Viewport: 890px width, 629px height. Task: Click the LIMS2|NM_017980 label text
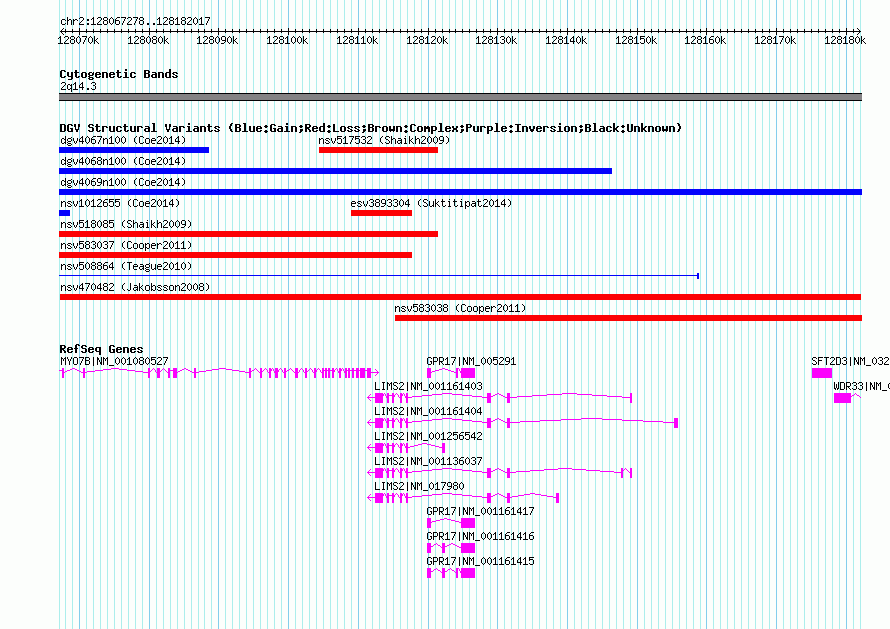[x=419, y=486]
